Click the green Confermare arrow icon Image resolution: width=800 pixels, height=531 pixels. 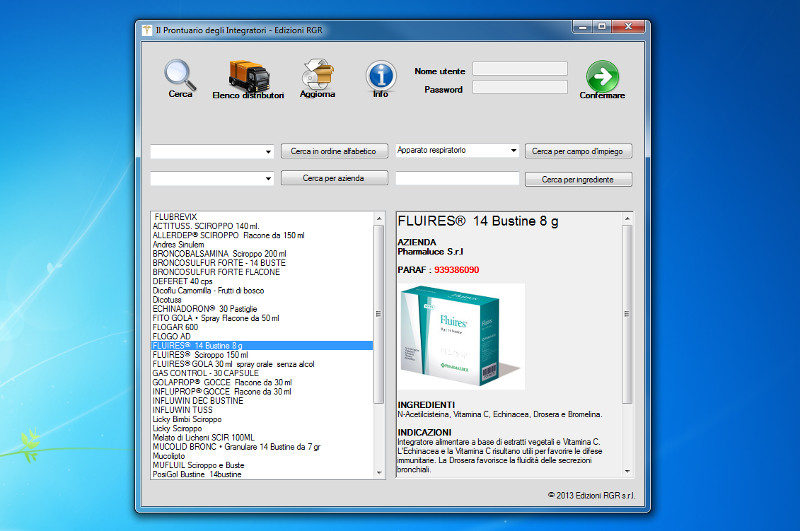[x=602, y=76]
